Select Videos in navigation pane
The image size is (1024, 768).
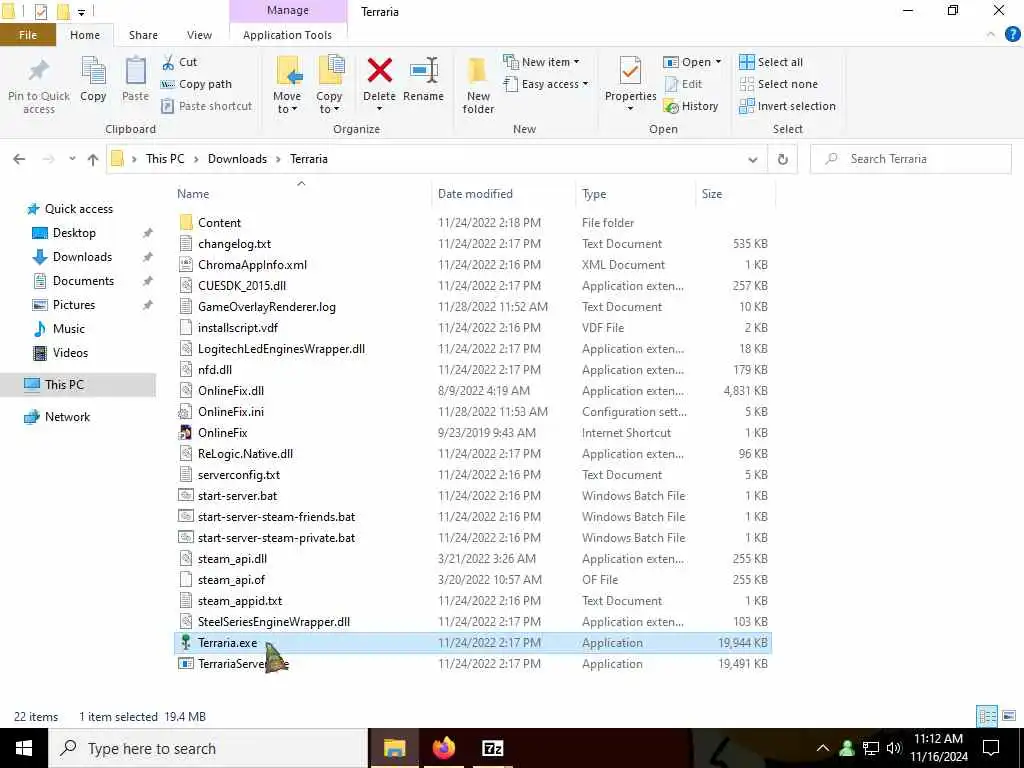tap(70, 353)
